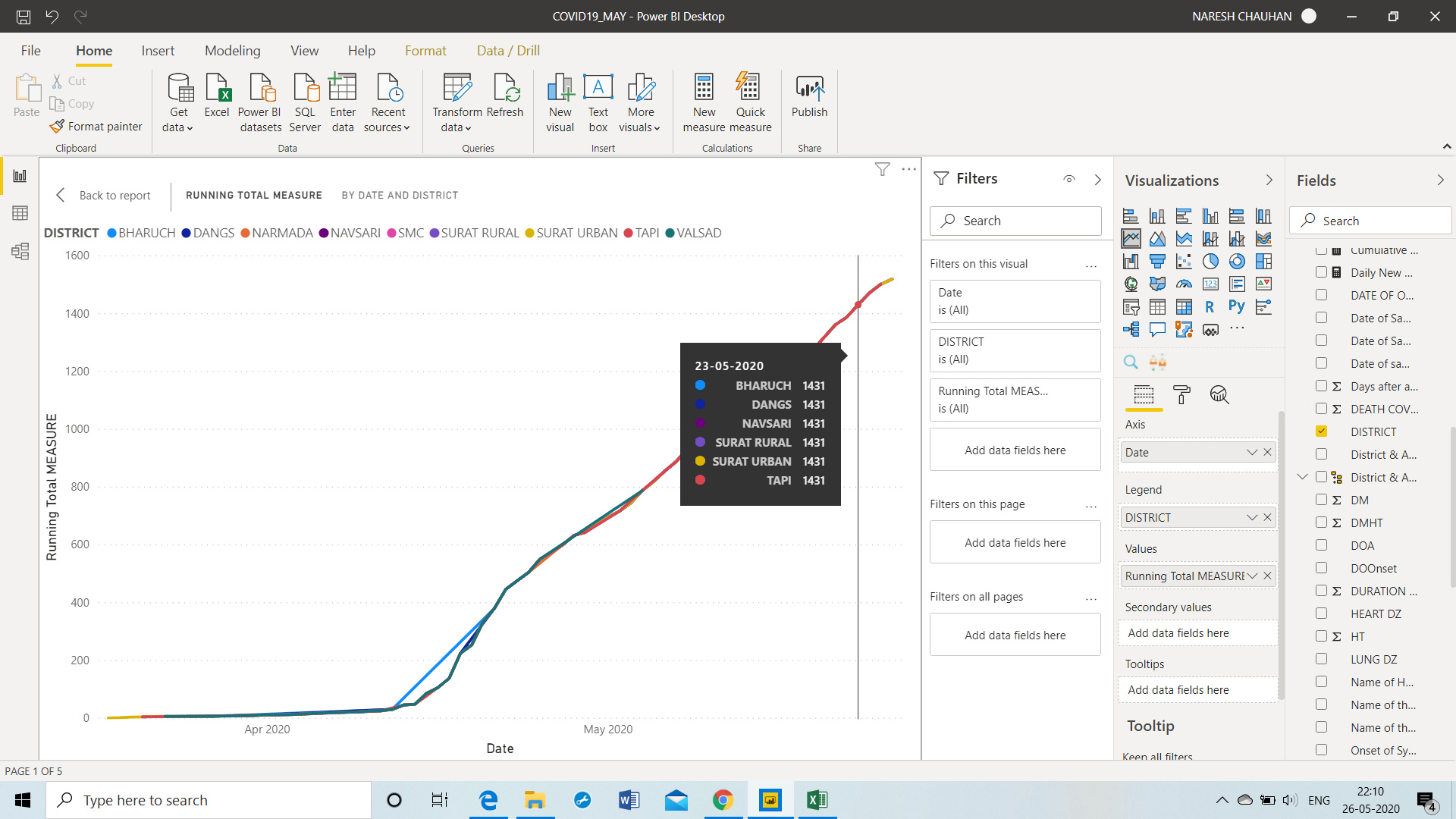Switch to Model view in sidebar
Viewport: 1456px width, 819px height.
click(x=20, y=251)
